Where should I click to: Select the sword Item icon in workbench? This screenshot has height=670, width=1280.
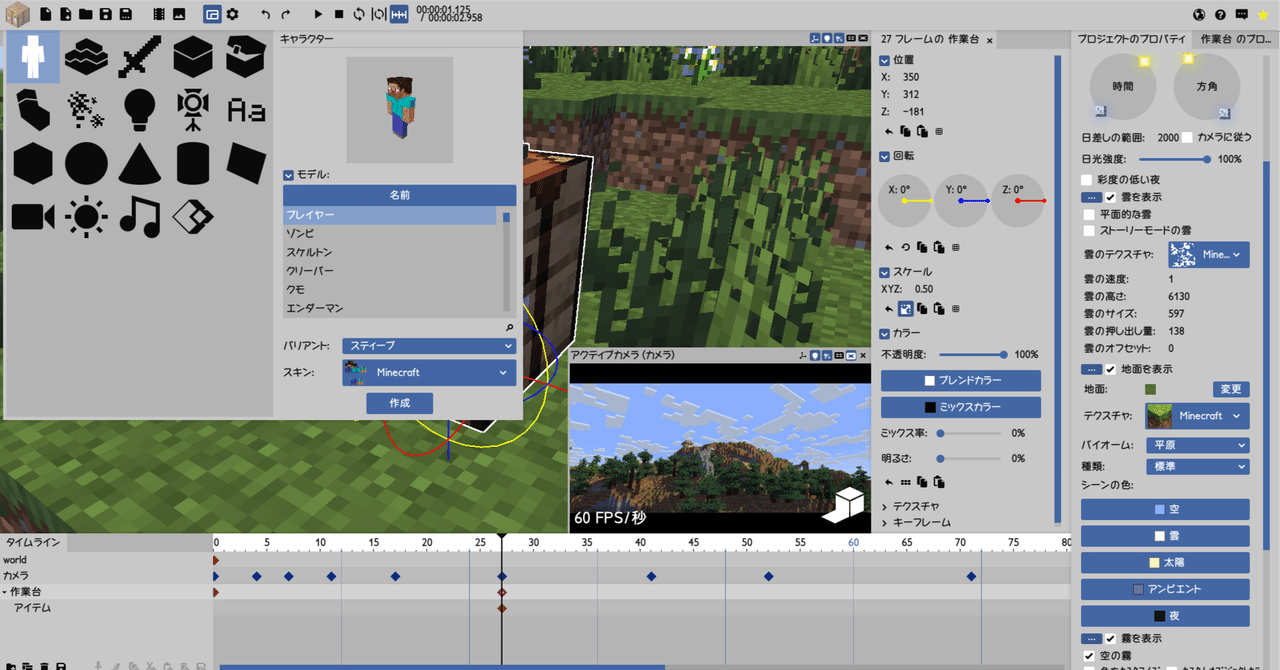(x=139, y=58)
